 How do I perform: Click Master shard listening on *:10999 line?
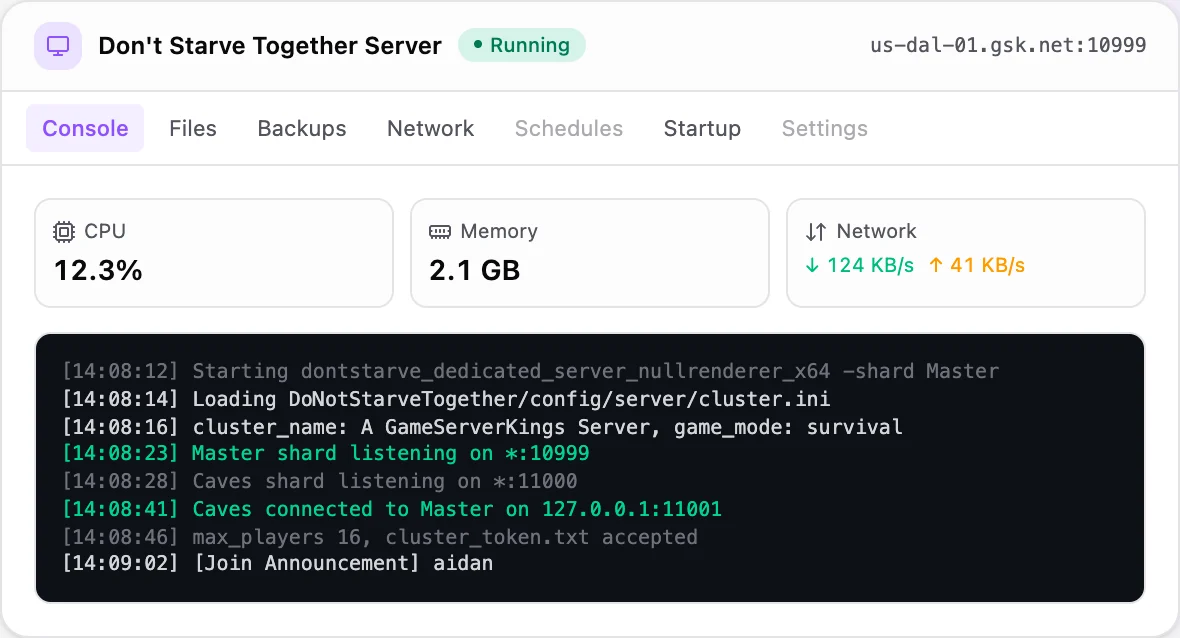pyautogui.click(x=326, y=453)
